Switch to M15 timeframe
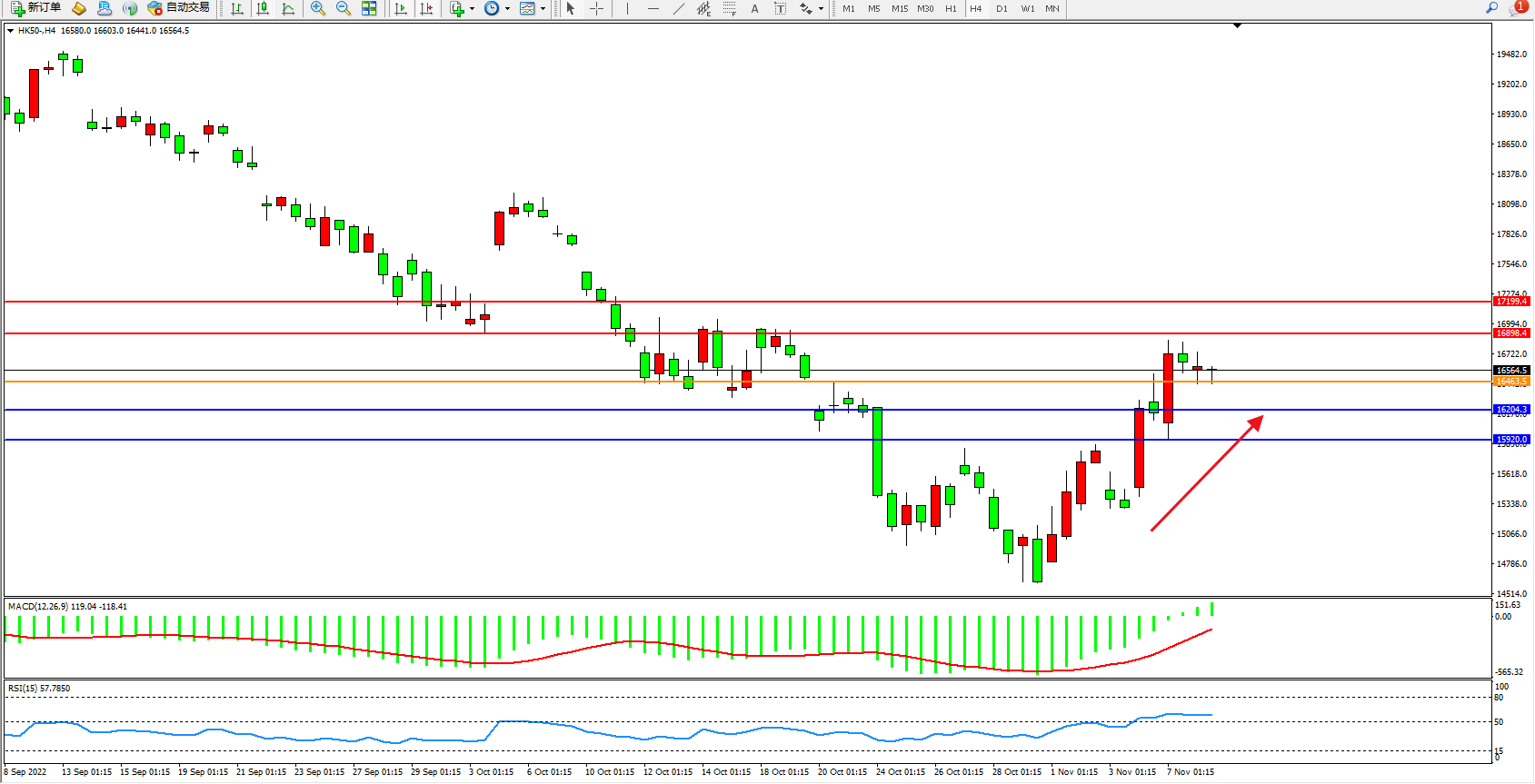Viewport: 1535px width, 784px height. click(900, 8)
